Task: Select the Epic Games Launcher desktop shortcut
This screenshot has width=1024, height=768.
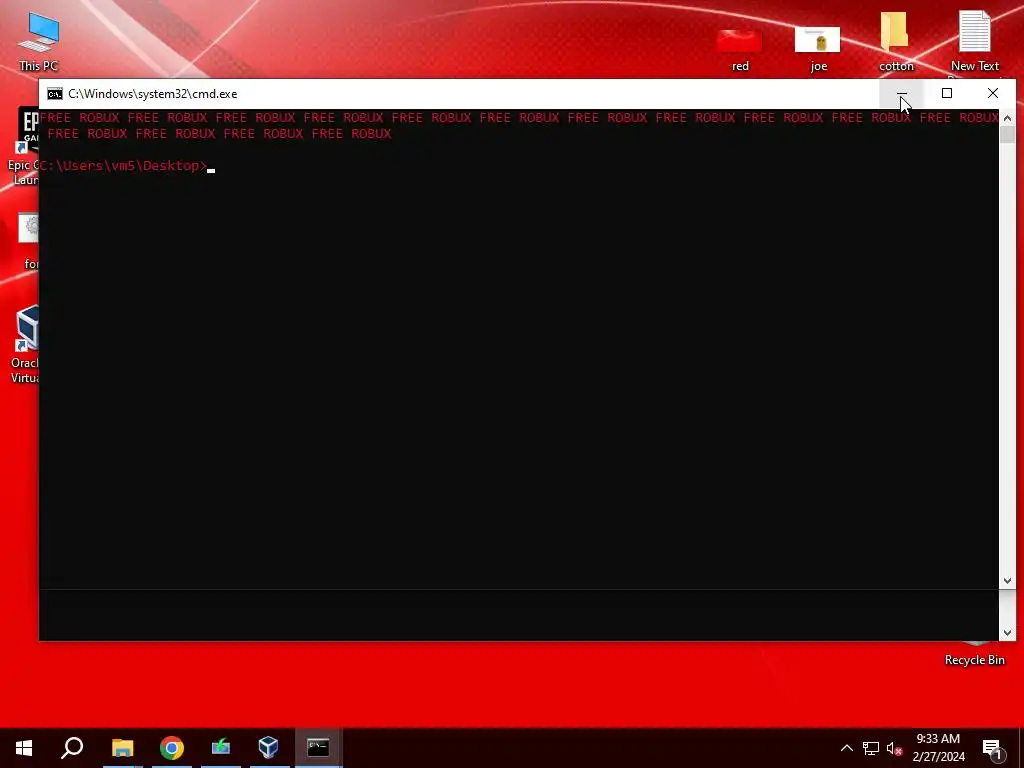Action: point(24,147)
